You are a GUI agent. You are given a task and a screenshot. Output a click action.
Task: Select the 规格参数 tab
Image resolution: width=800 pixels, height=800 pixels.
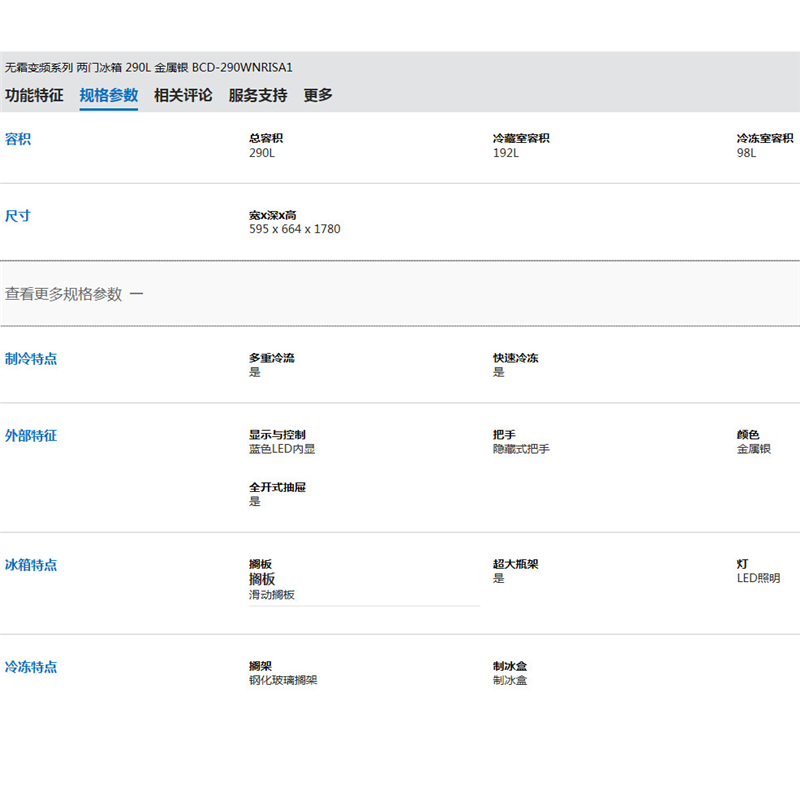109,95
